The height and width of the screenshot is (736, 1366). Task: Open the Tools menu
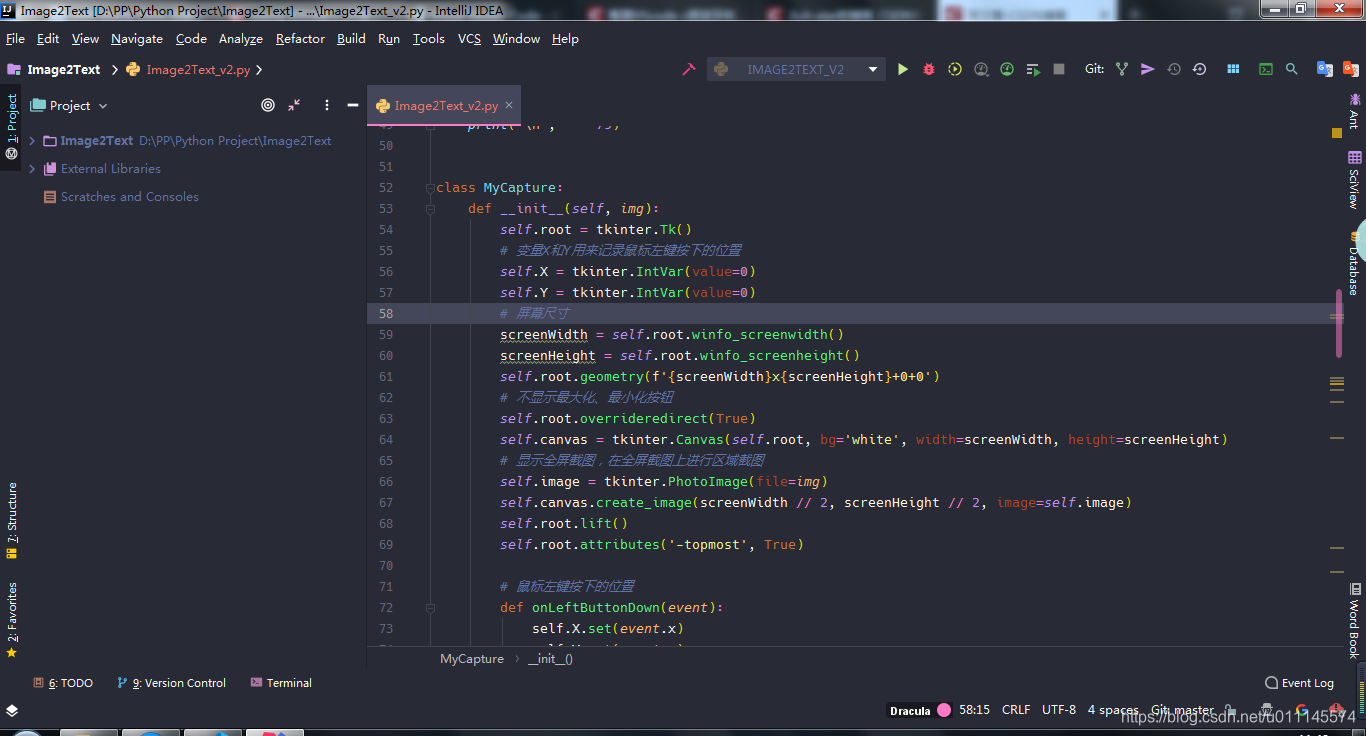pyautogui.click(x=429, y=38)
